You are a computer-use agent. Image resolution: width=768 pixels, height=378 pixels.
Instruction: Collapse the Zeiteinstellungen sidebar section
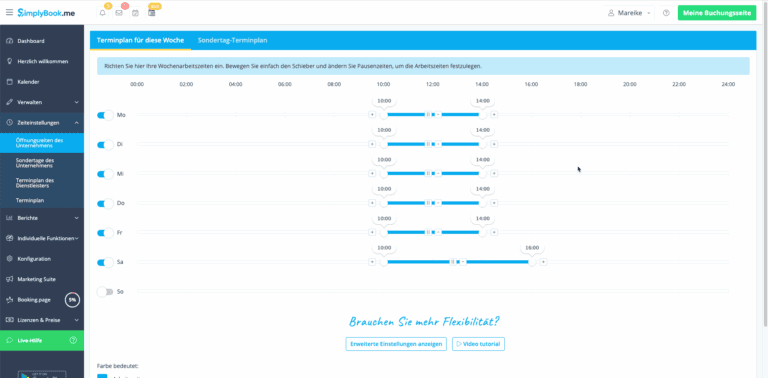click(42, 123)
